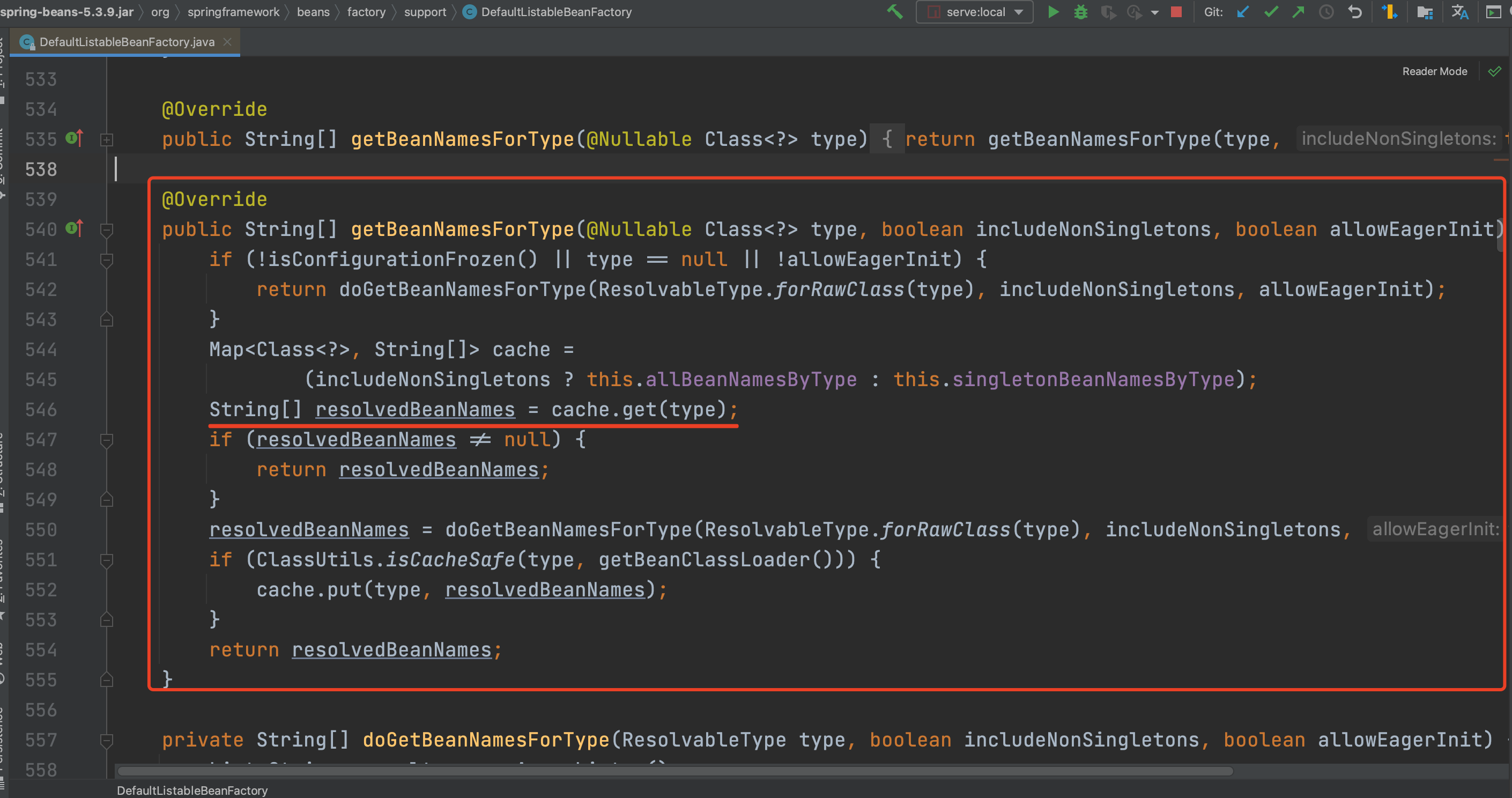Click forRawClass on line 542
The image size is (1512, 798).
pyautogui.click(x=839, y=290)
